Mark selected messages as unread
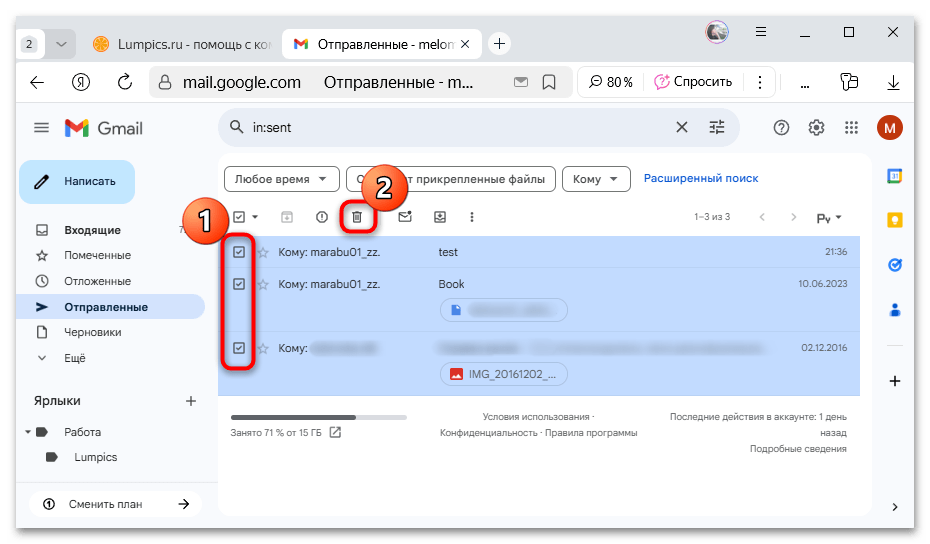 tap(405, 217)
